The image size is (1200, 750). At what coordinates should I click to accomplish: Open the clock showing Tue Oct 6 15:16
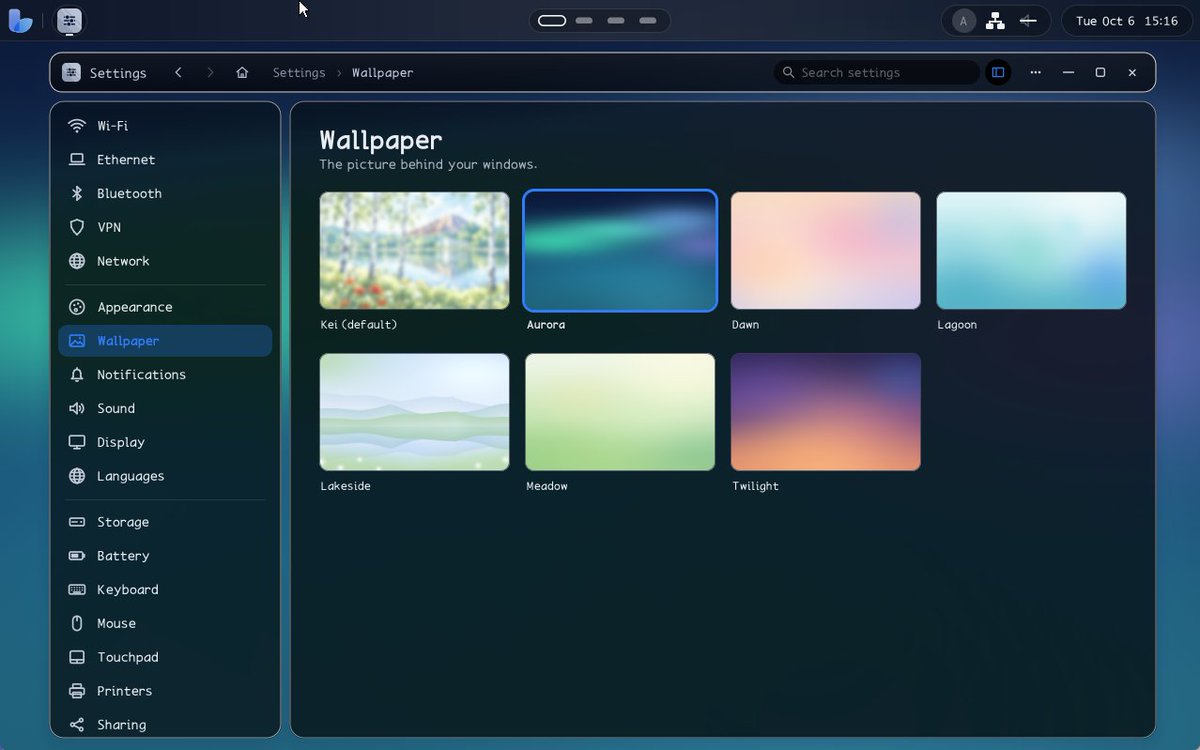pos(1126,20)
